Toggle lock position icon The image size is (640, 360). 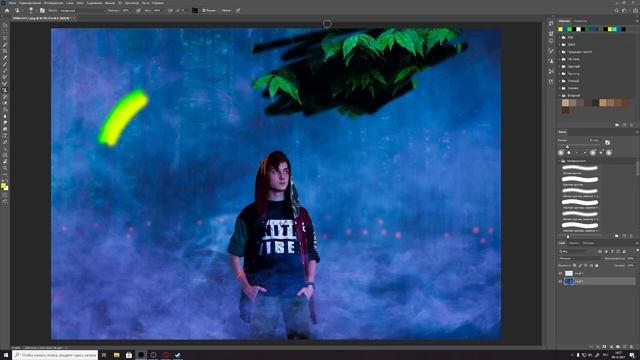click(x=585, y=265)
